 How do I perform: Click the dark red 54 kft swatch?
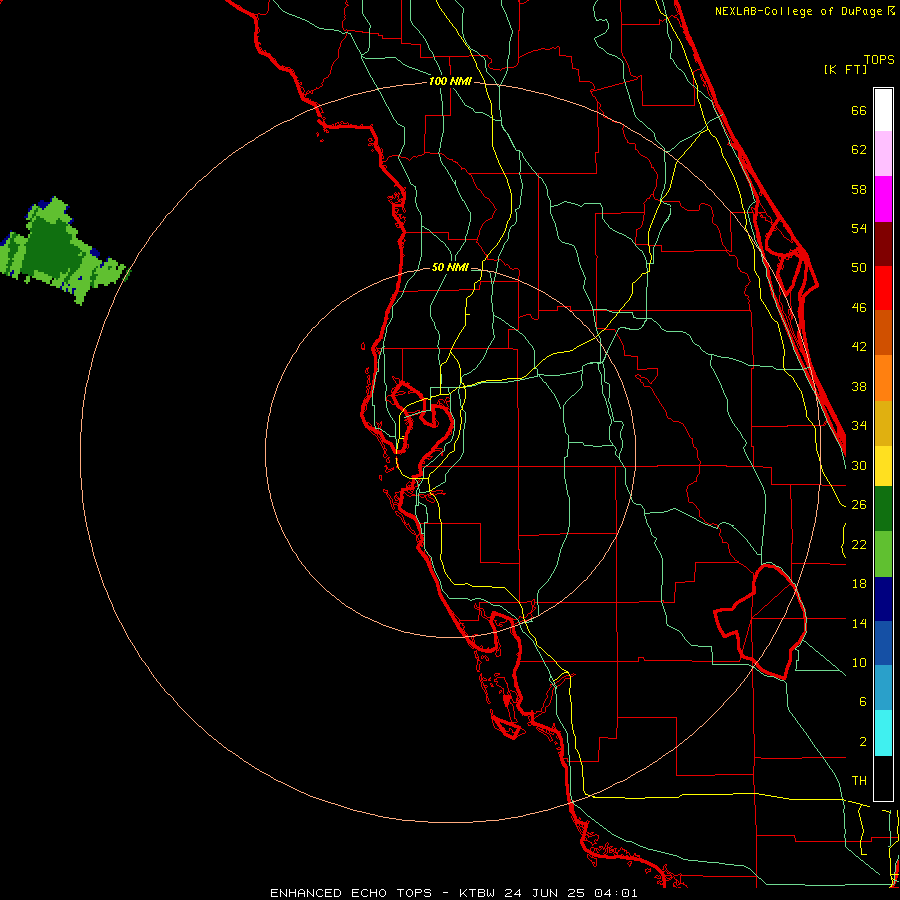pos(883,244)
